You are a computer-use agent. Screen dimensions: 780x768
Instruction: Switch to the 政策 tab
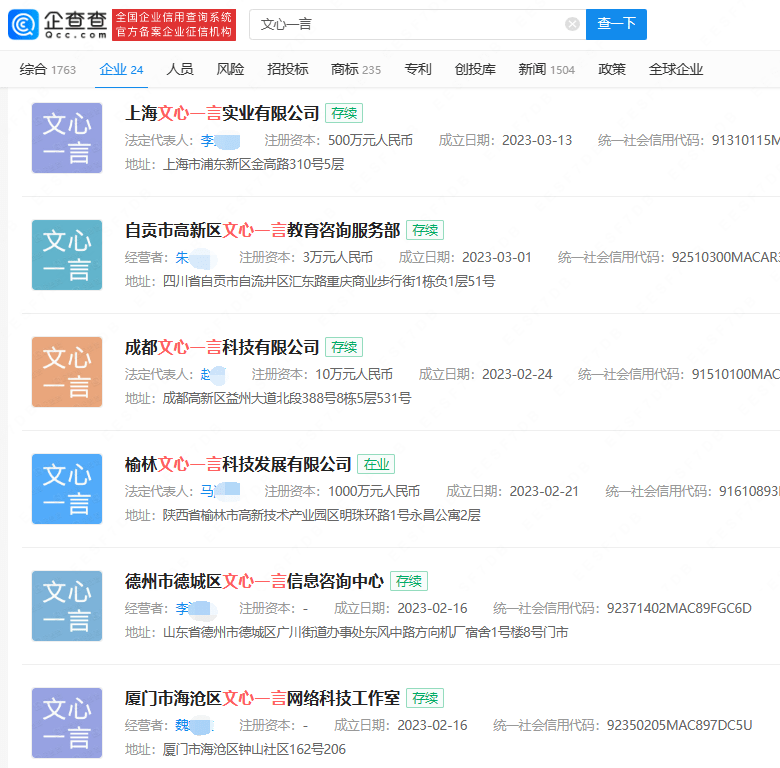[611, 69]
